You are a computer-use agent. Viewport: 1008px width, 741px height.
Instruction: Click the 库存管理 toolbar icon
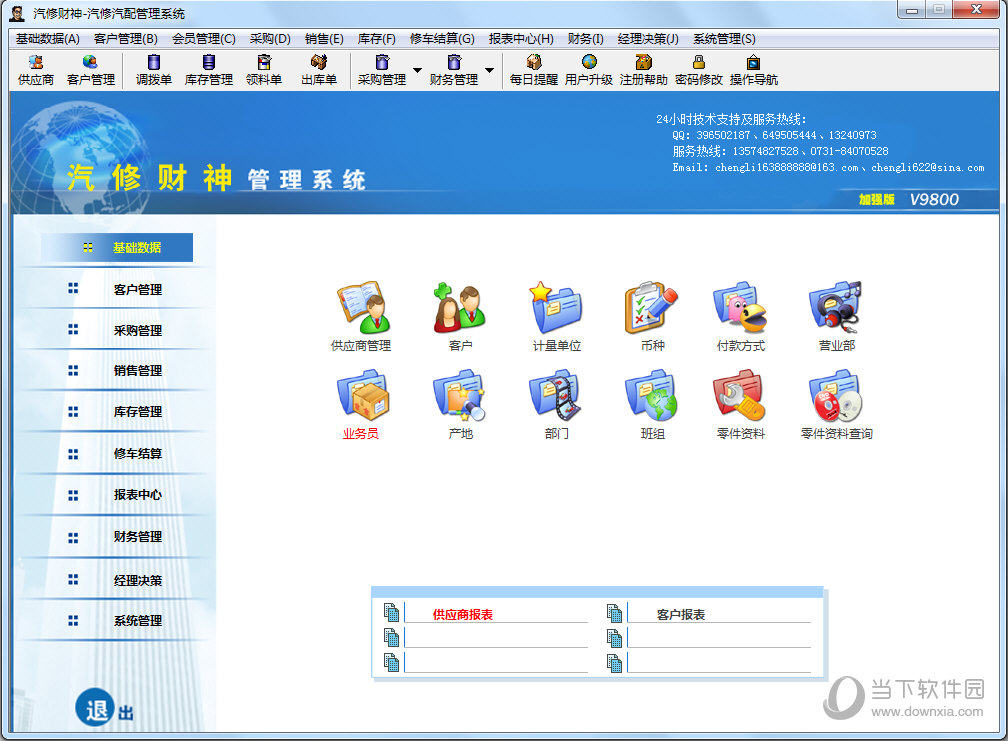pyautogui.click(x=208, y=70)
